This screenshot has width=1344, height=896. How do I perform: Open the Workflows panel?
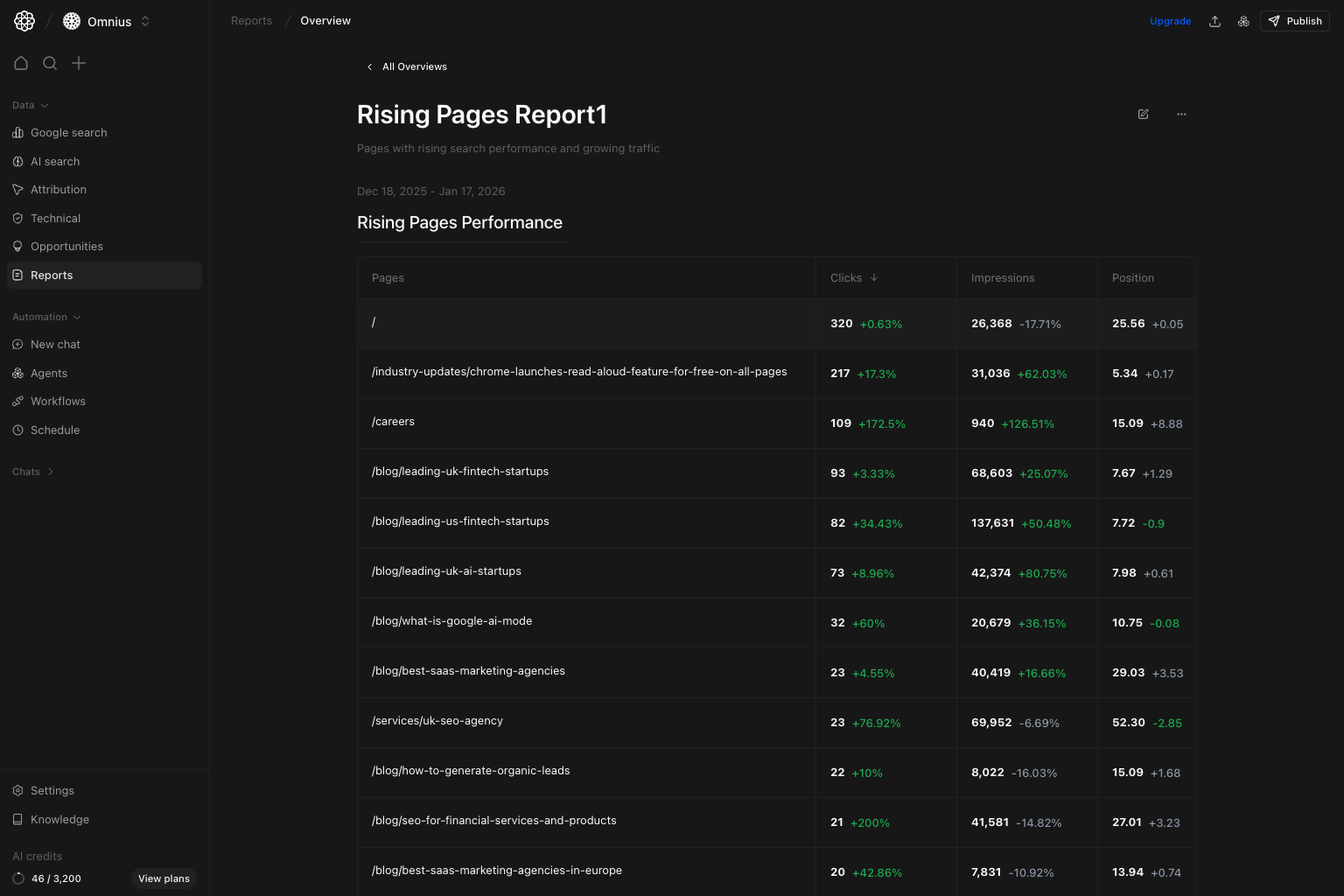[x=58, y=401]
